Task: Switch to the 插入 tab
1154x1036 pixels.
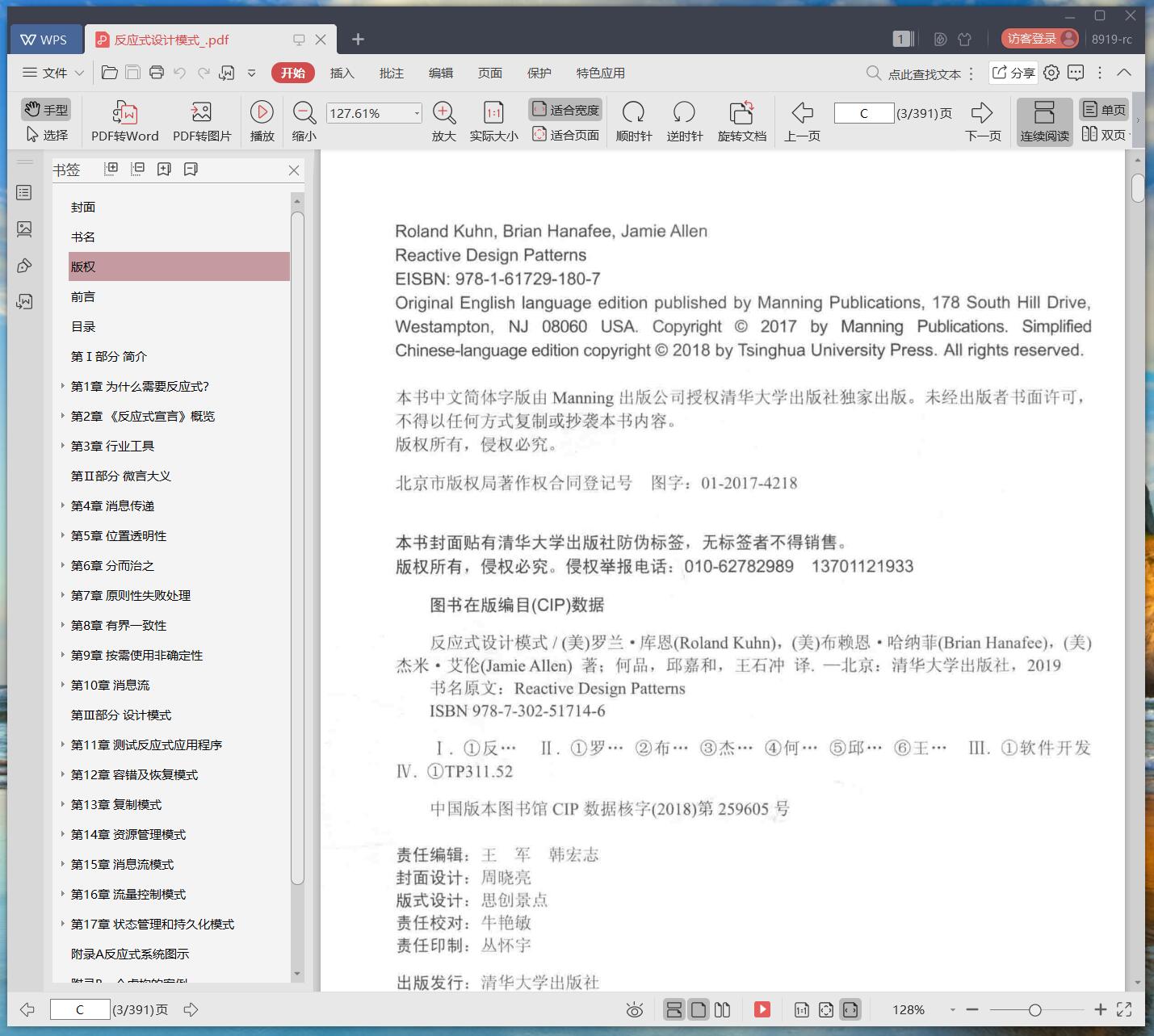Action: (x=342, y=73)
